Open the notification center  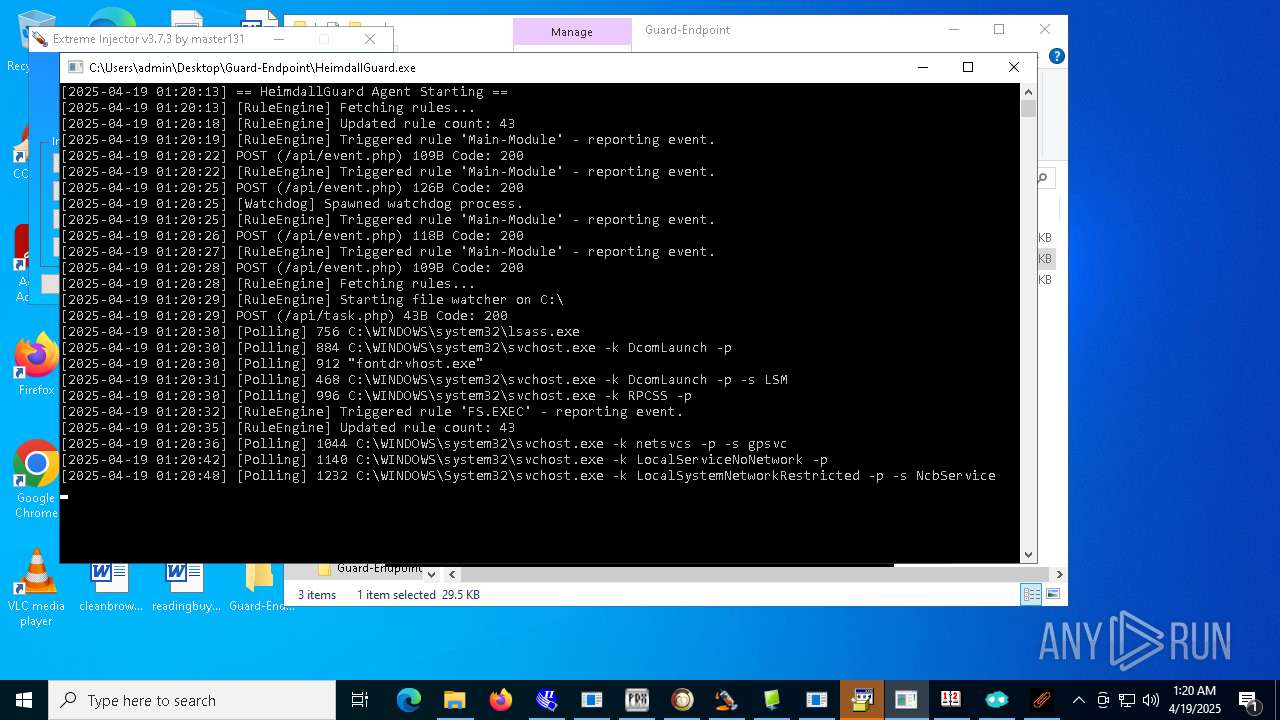tap(1248, 700)
